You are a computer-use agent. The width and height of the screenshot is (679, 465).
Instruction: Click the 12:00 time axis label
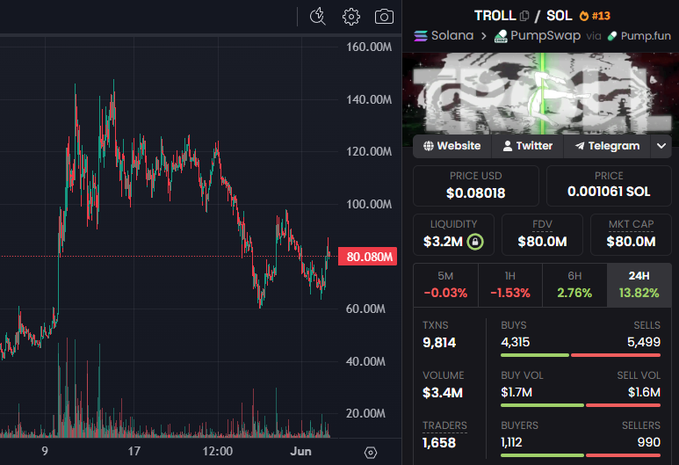217,452
